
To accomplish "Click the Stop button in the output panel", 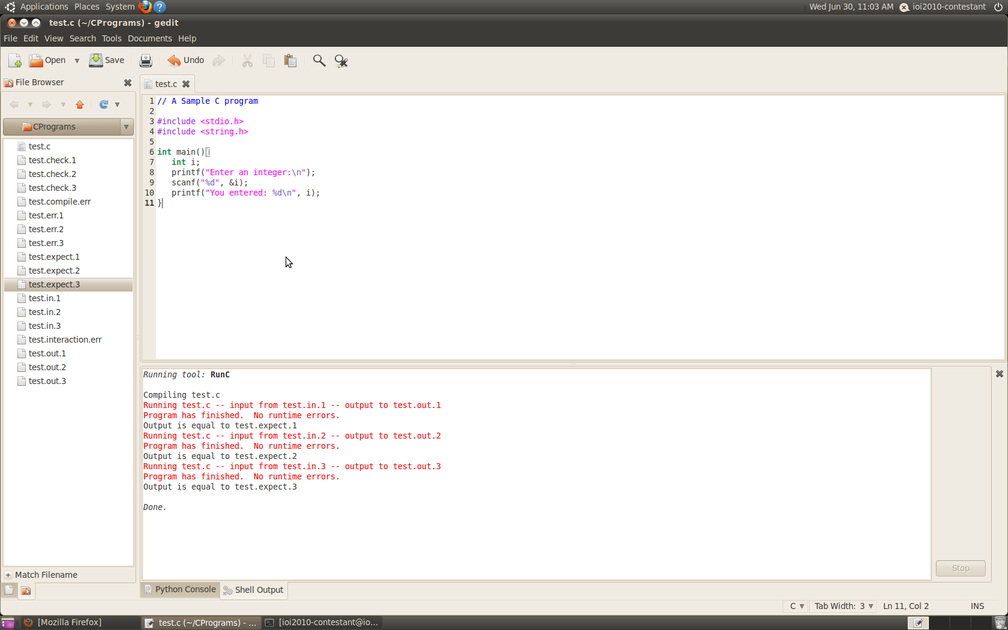I will (960, 568).
